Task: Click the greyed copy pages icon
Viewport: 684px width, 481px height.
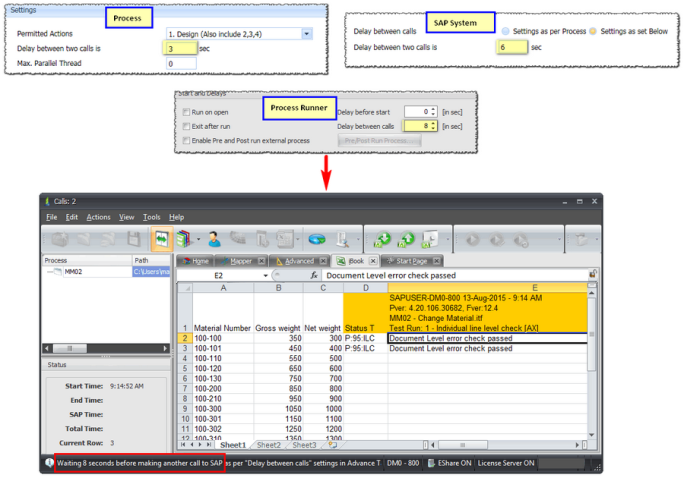Action: pos(262,239)
